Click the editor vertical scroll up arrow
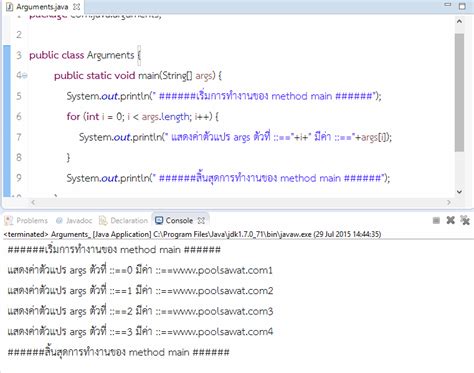This screenshot has height=373, width=474. pyautogui.click(x=459, y=21)
